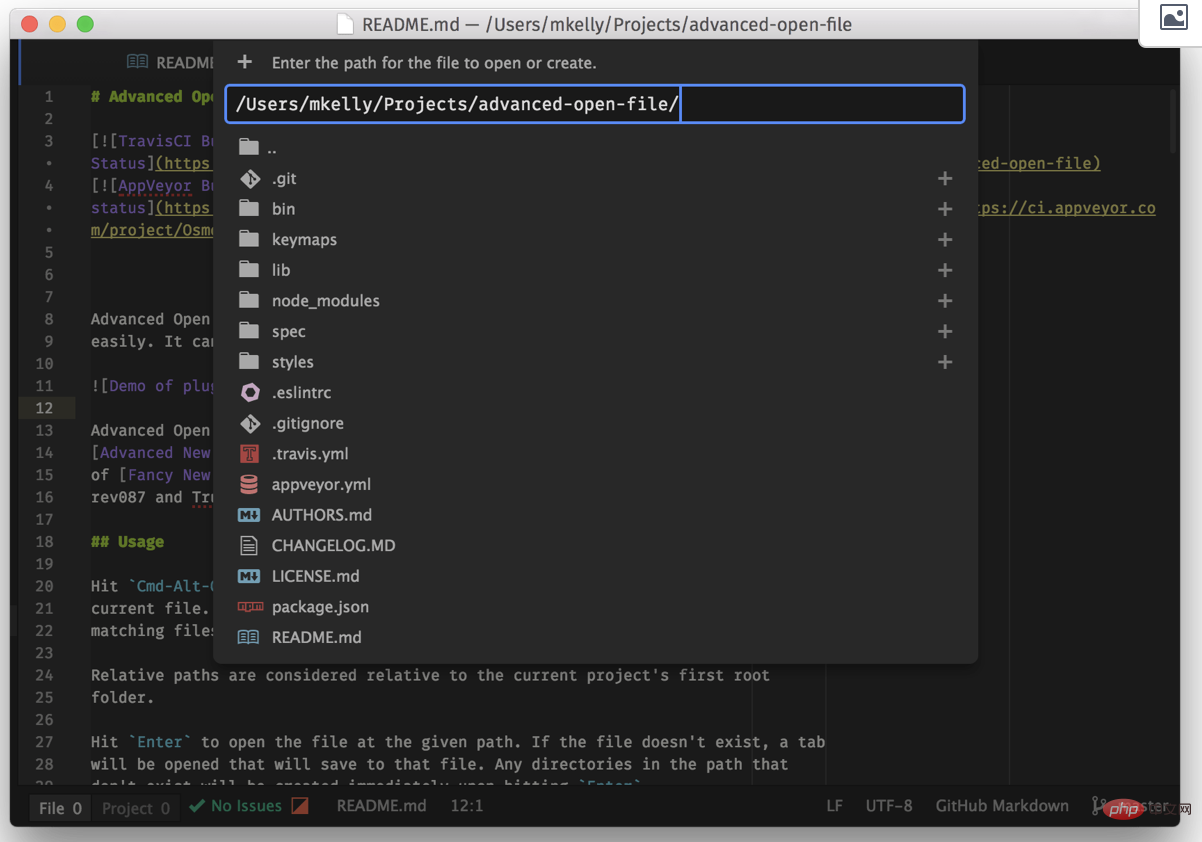Select the README.md editor tab
Image resolution: width=1202 pixels, height=842 pixels.
pos(170,62)
